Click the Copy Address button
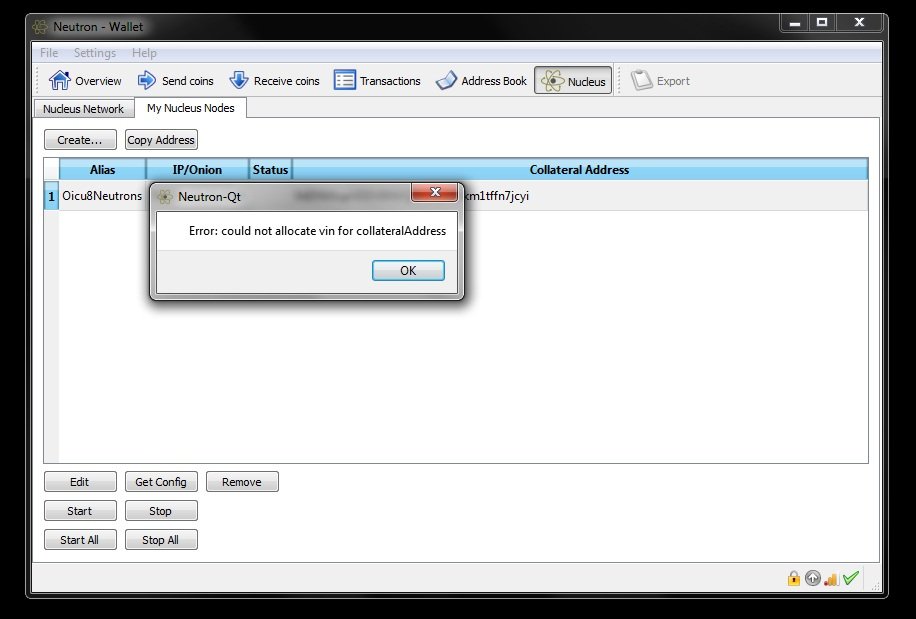The height and width of the screenshot is (619, 916). click(161, 140)
